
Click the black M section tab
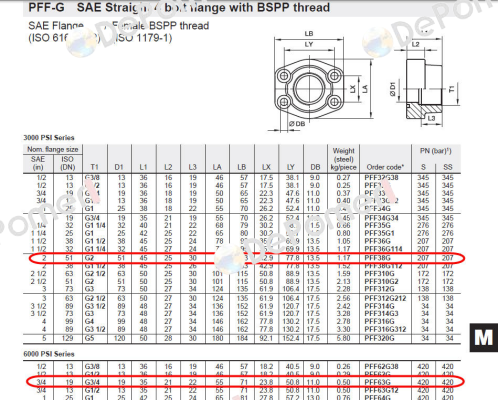tap(484, 337)
